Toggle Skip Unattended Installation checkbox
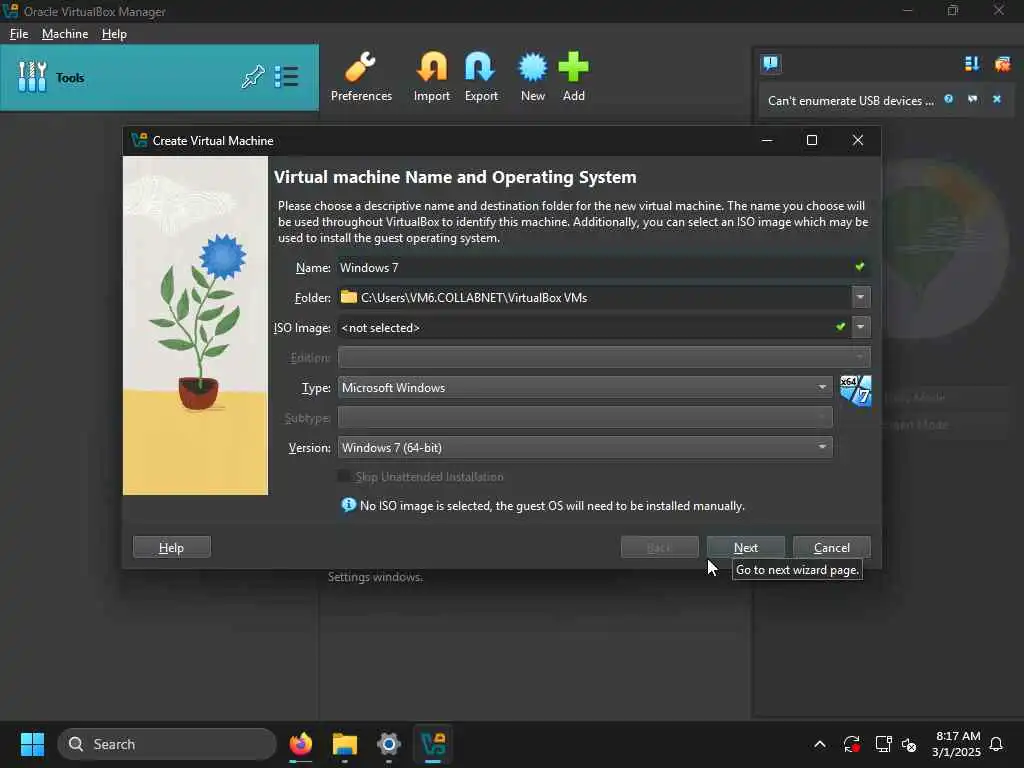 [x=344, y=476]
